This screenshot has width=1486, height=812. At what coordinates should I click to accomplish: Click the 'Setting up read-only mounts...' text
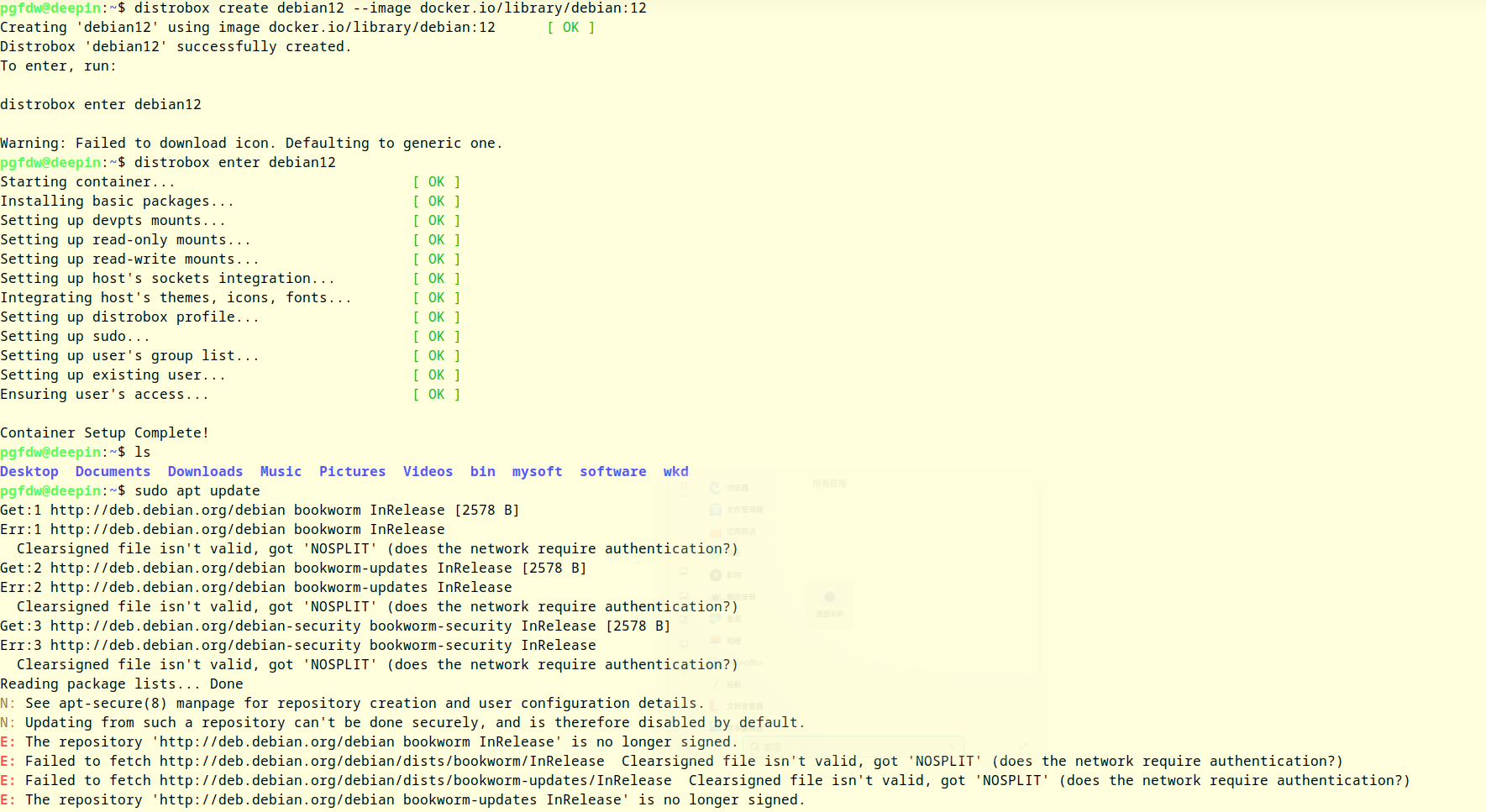126,240
